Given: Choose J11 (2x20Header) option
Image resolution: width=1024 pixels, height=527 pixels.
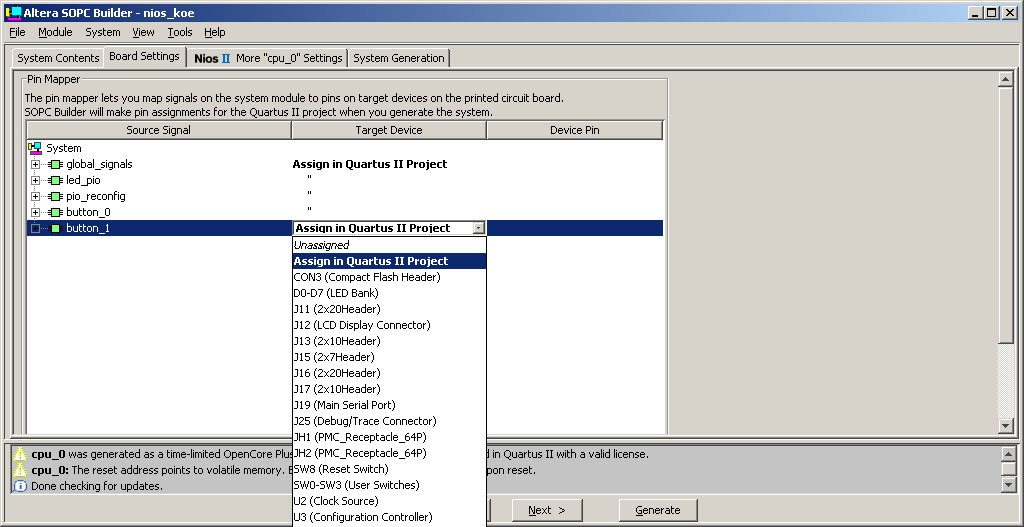Looking at the screenshot, I should pos(389,309).
